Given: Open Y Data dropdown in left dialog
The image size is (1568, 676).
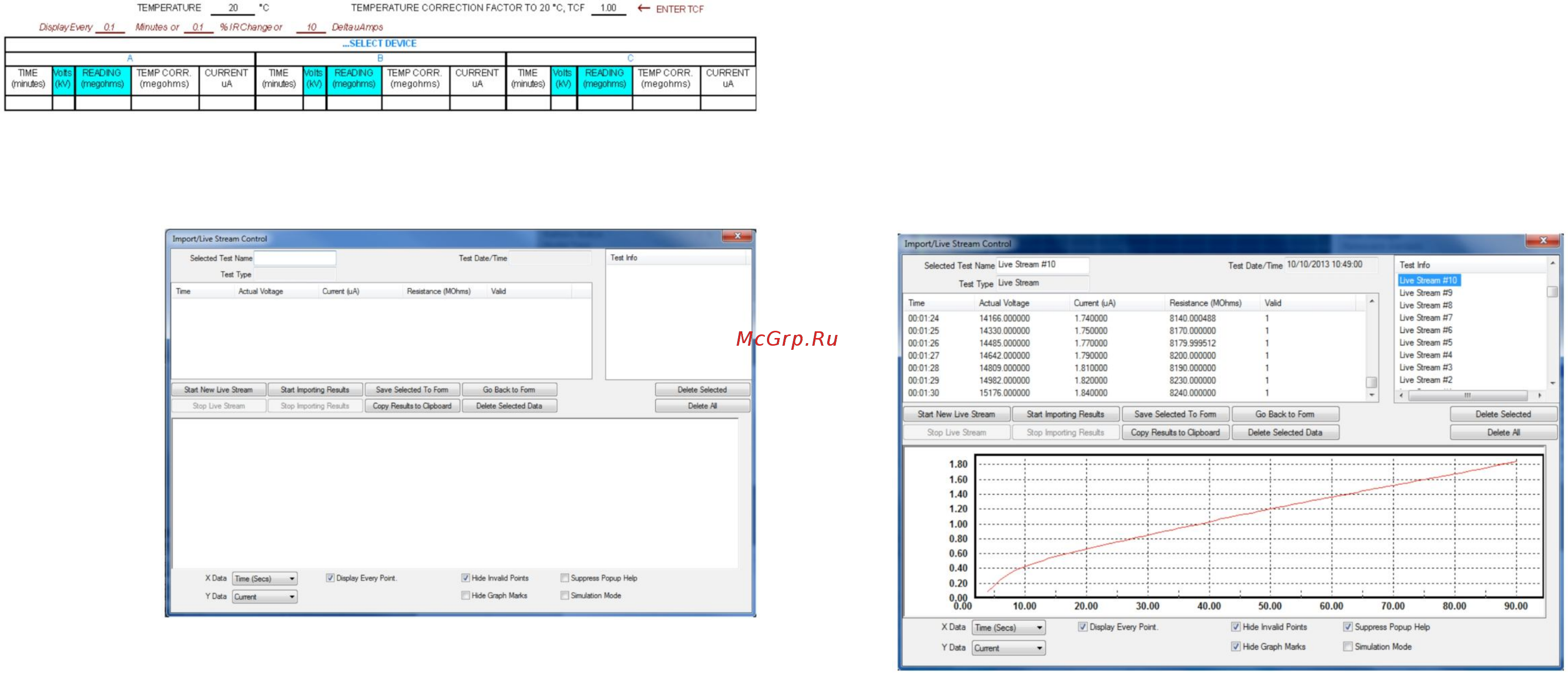Looking at the screenshot, I should (265, 596).
